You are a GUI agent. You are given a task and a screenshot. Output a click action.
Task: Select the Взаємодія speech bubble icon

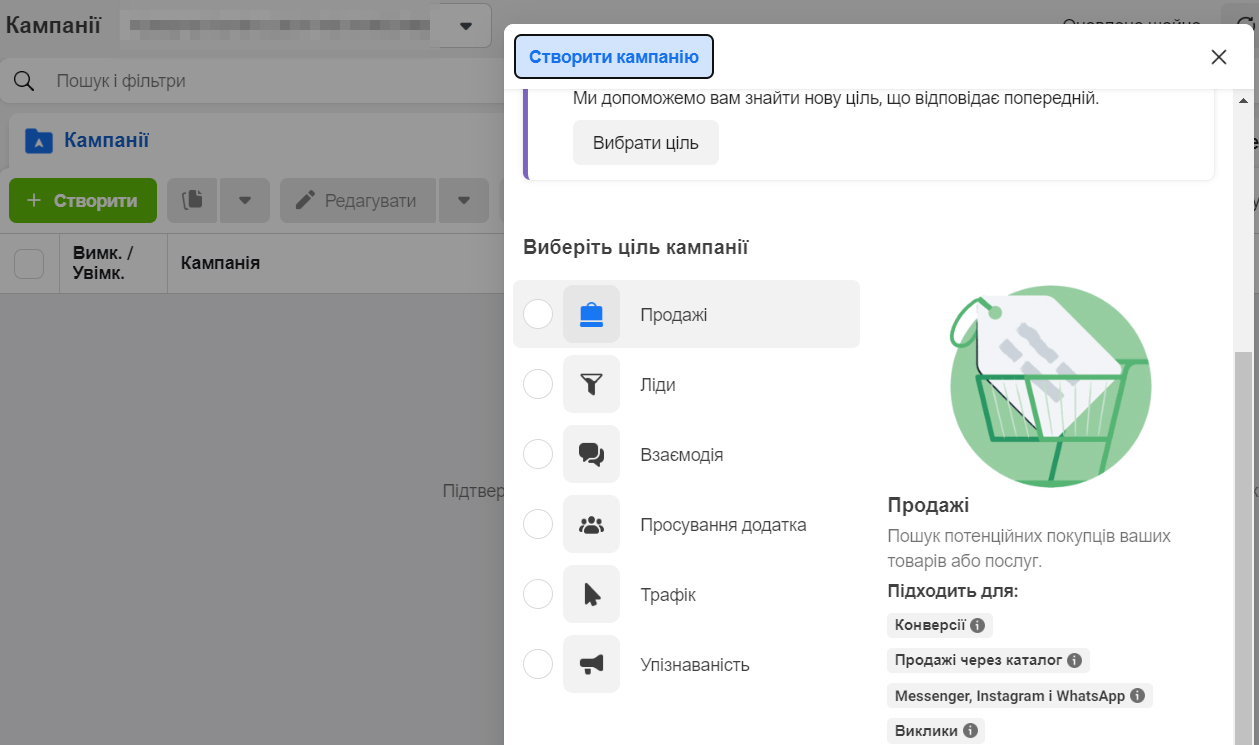pos(590,454)
